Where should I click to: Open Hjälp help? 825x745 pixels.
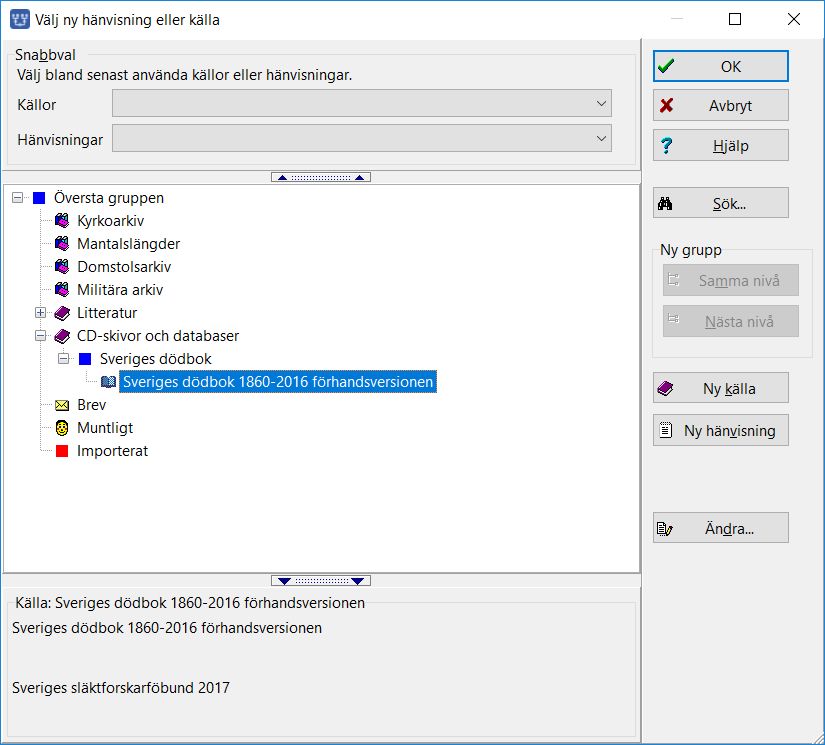click(721, 145)
